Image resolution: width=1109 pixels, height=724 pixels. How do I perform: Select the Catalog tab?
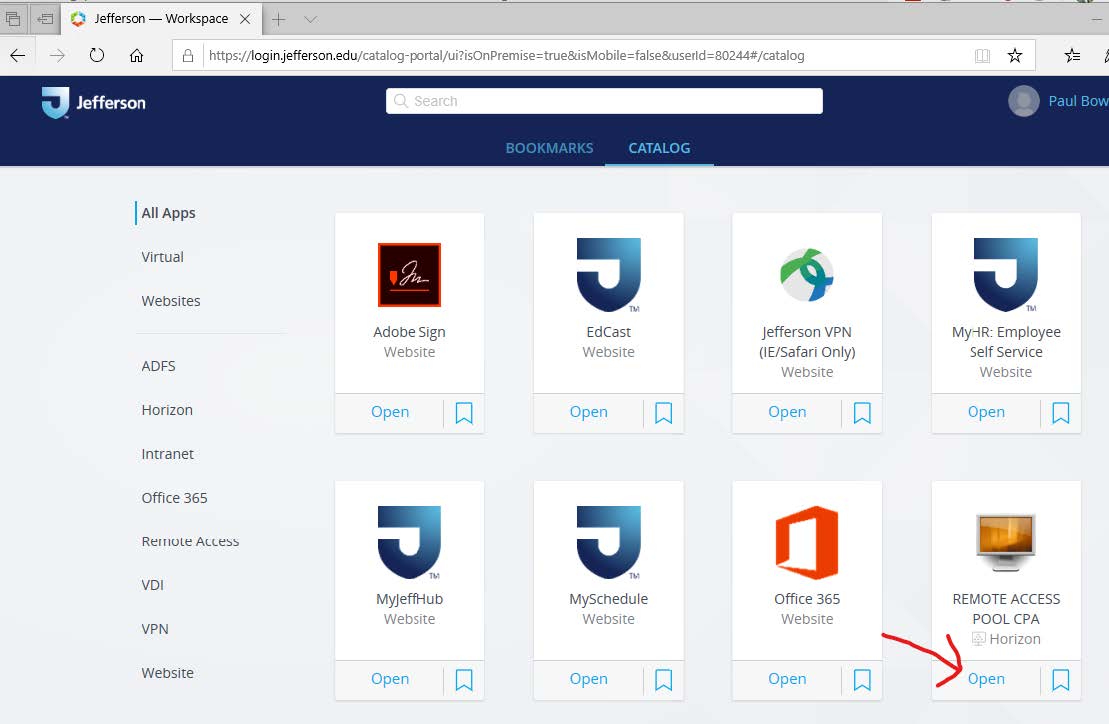659,148
